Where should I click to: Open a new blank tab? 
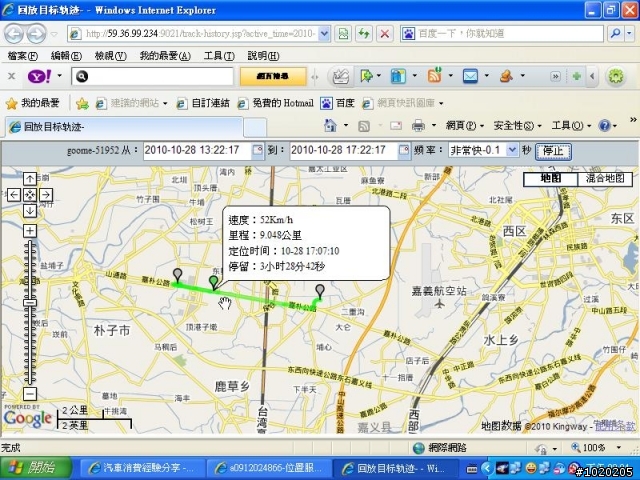click(x=256, y=127)
